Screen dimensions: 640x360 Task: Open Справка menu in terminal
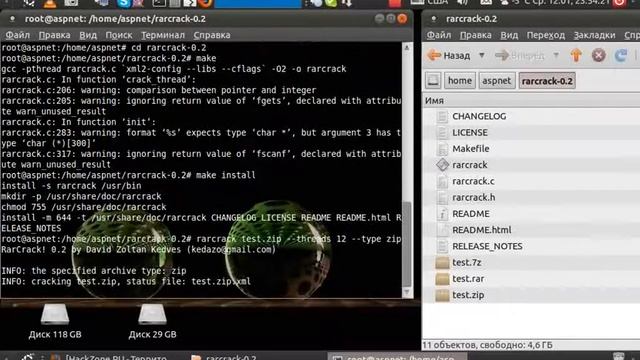pyautogui.click(x=212, y=35)
